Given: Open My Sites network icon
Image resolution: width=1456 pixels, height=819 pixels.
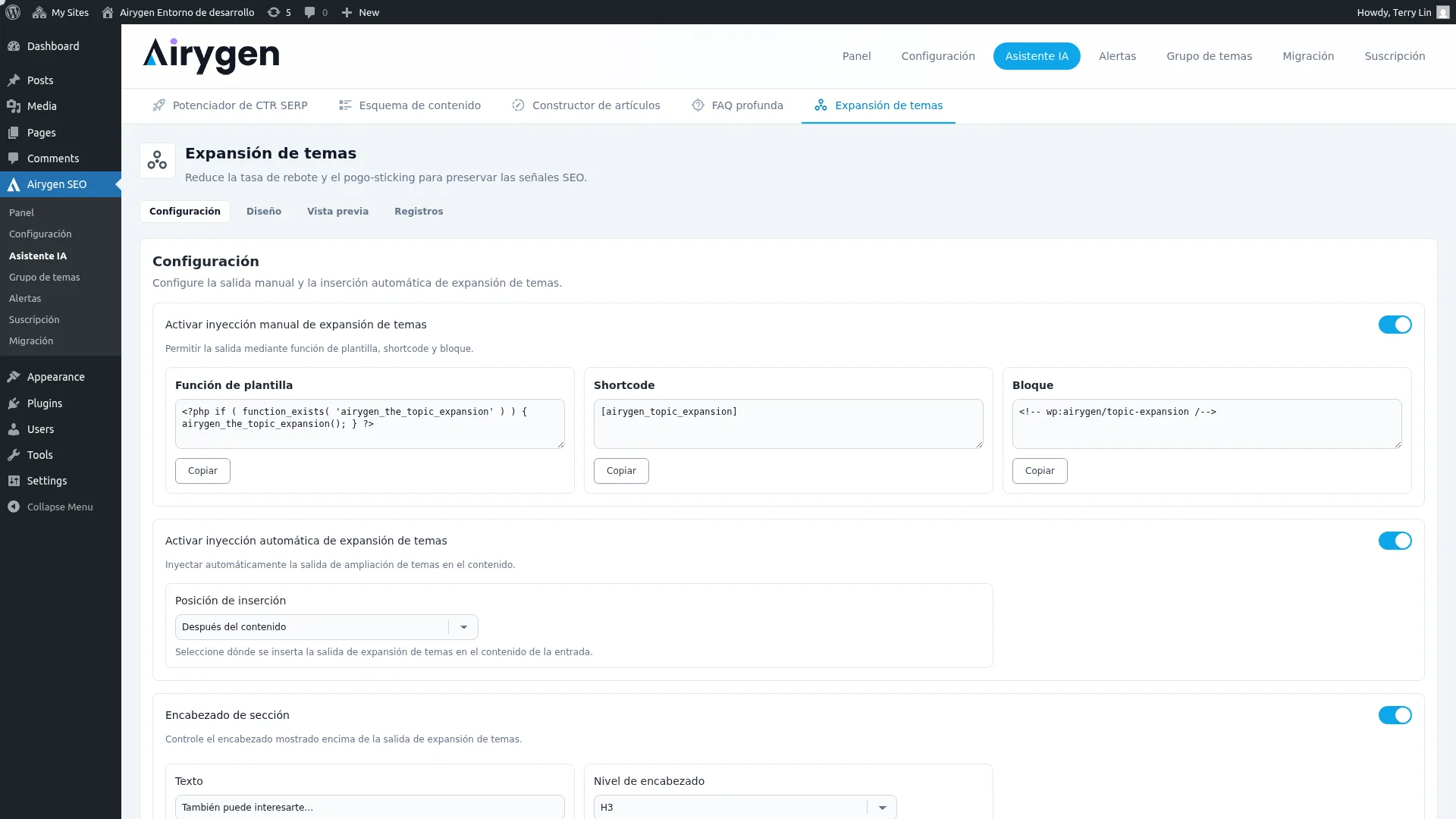Looking at the screenshot, I should click(39, 12).
